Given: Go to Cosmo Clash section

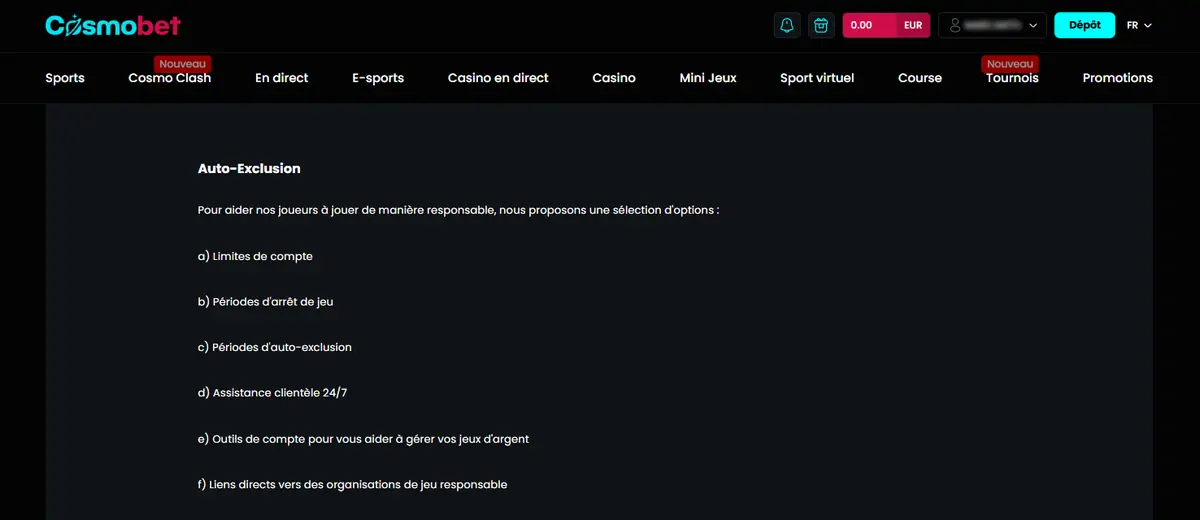Looking at the screenshot, I should click(170, 78).
